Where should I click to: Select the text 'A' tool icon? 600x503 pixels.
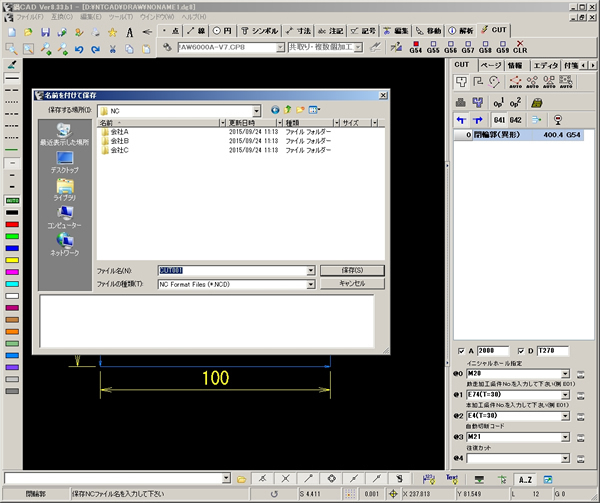pyautogui.click(x=130, y=32)
